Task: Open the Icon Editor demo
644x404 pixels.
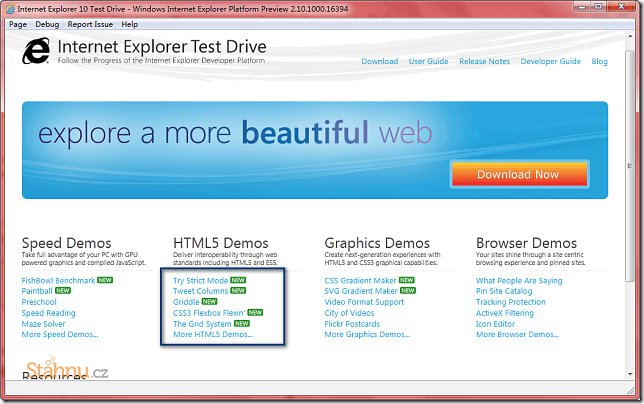Action: [495, 324]
